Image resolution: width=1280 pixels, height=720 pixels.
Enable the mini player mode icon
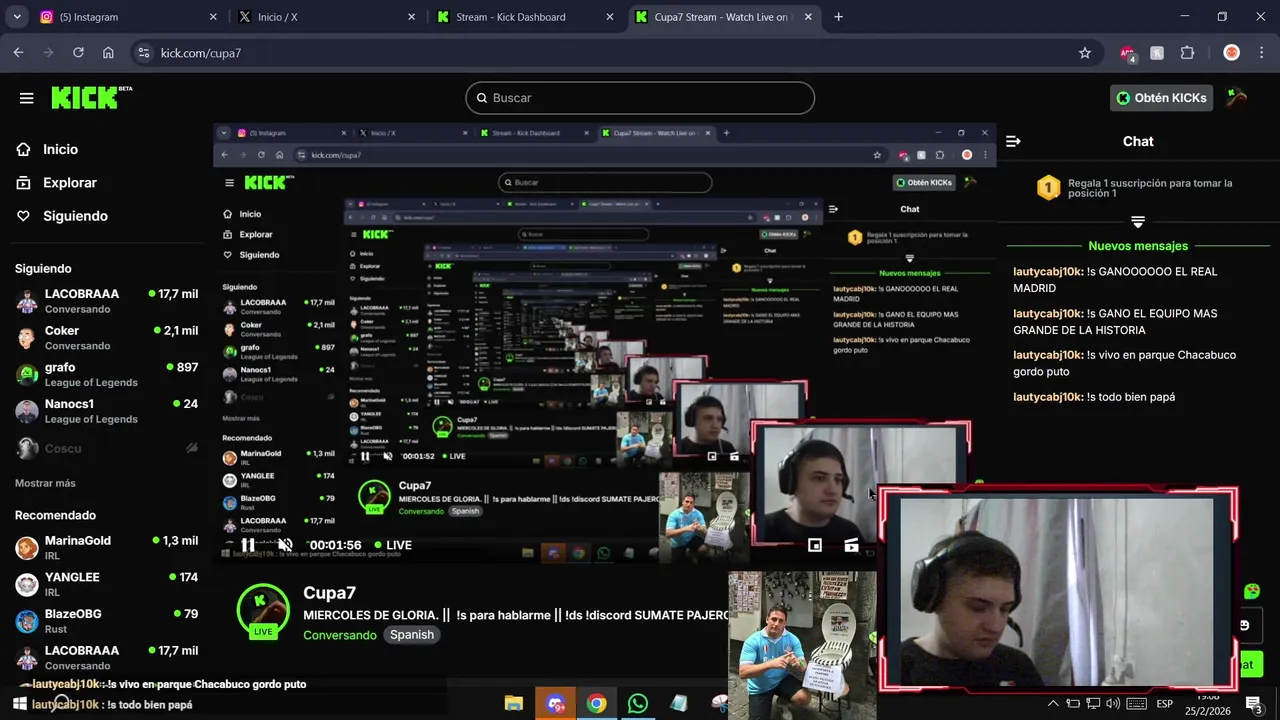(x=815, y=545)
